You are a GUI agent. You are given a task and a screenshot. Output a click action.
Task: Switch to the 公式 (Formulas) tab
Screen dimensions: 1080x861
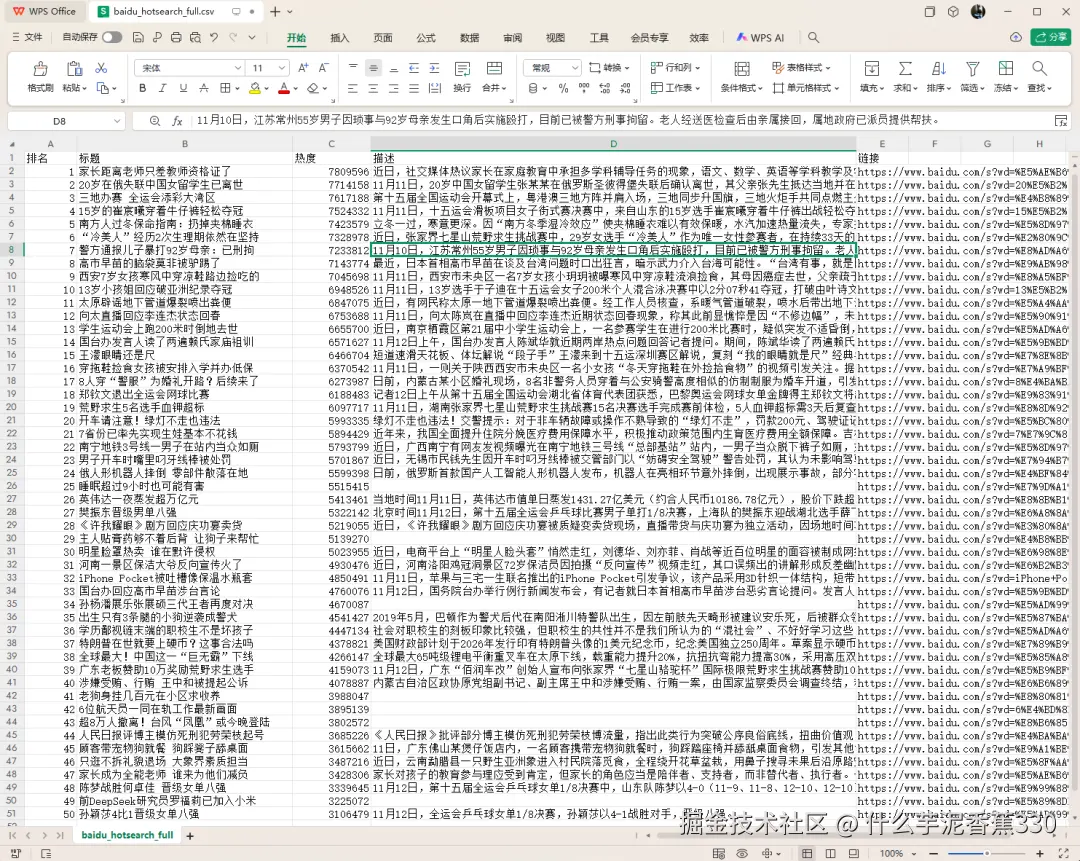point(426,37)
